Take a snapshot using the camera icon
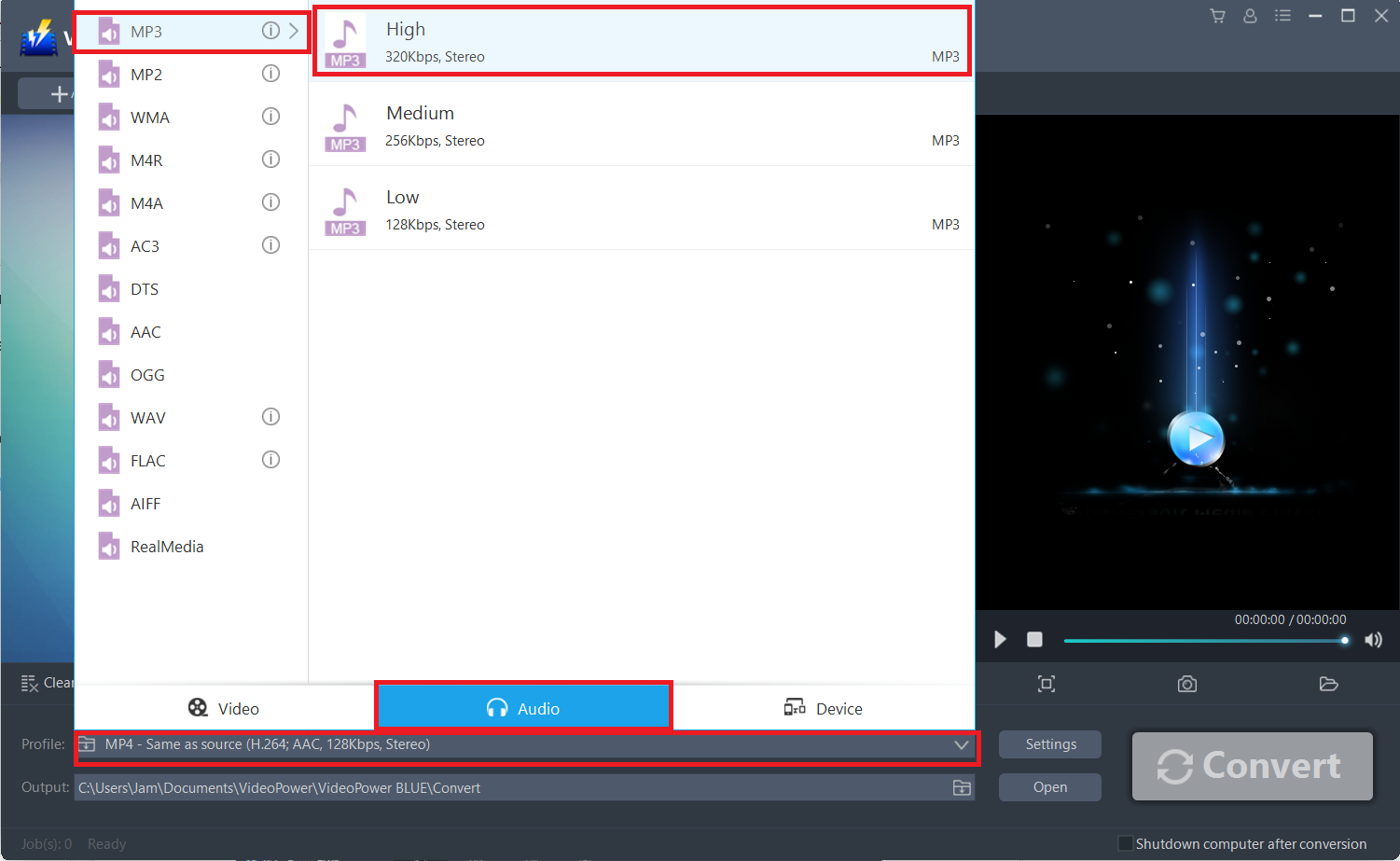This screenshot has width=1400, height=861. click(x=1186, y=684)
